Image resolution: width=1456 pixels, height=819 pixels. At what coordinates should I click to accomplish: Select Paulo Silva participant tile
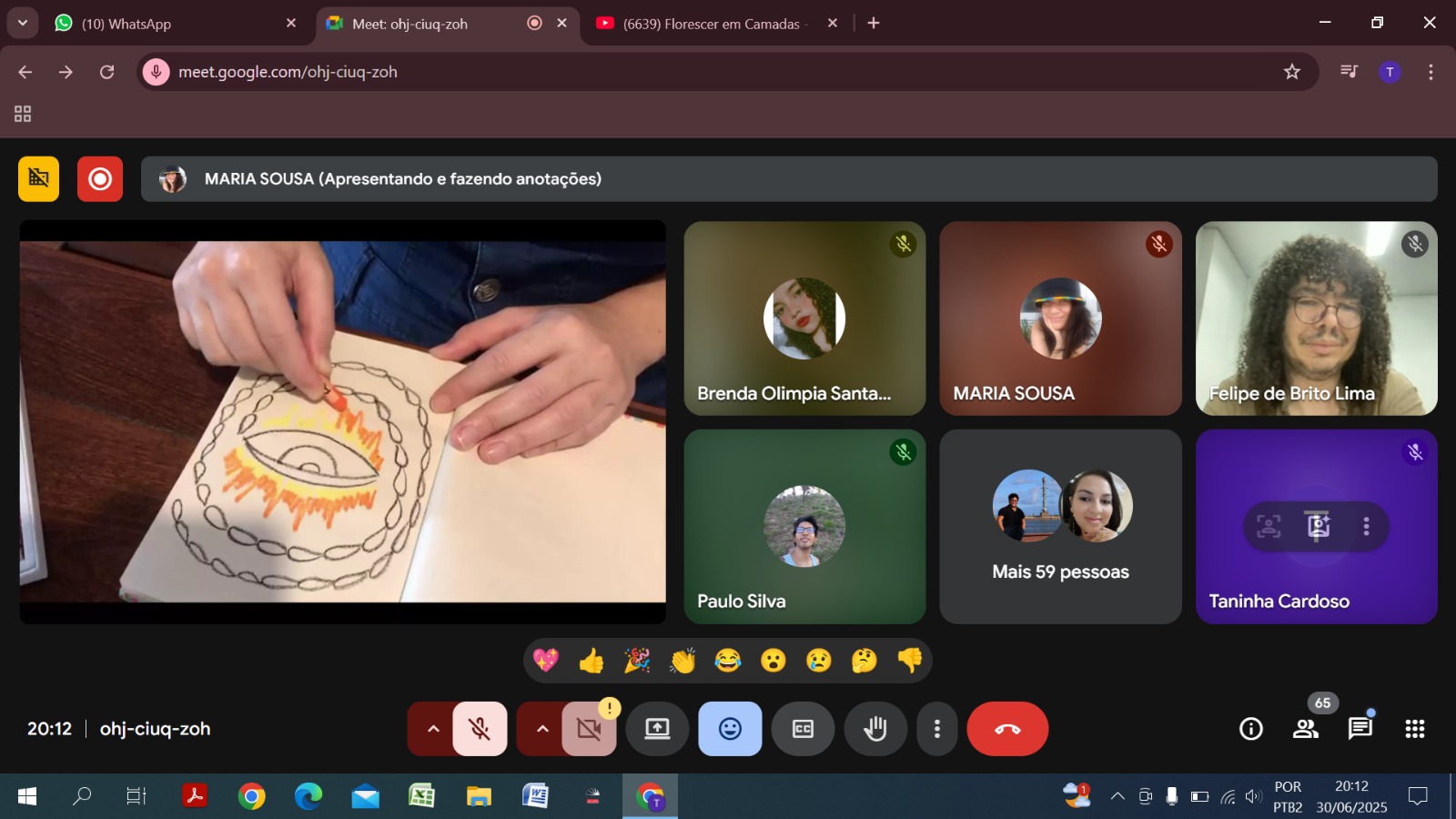(x=804, y=527)
